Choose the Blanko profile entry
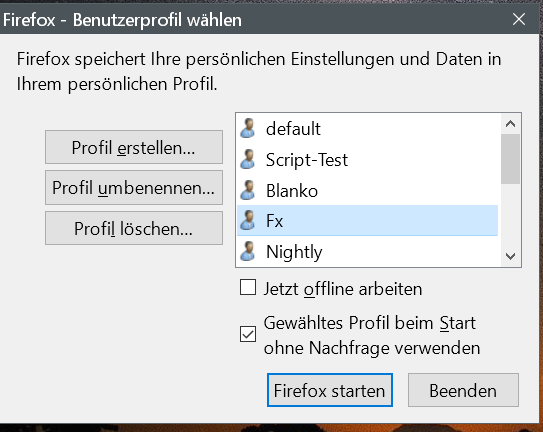This screenshot has height=432, width=543. (x=367, y=190)
